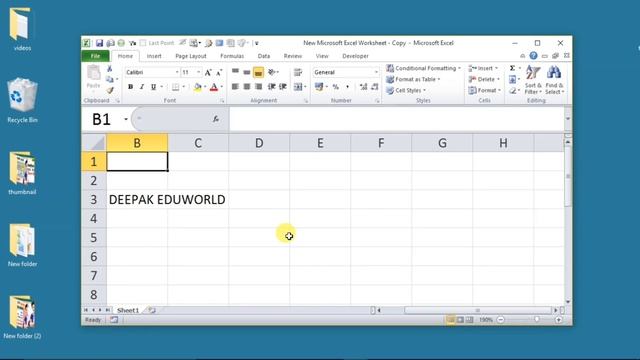Screen dimensions: 640x360
Task: Click the Cut scissors icon
Action: (x=109, y=69)
